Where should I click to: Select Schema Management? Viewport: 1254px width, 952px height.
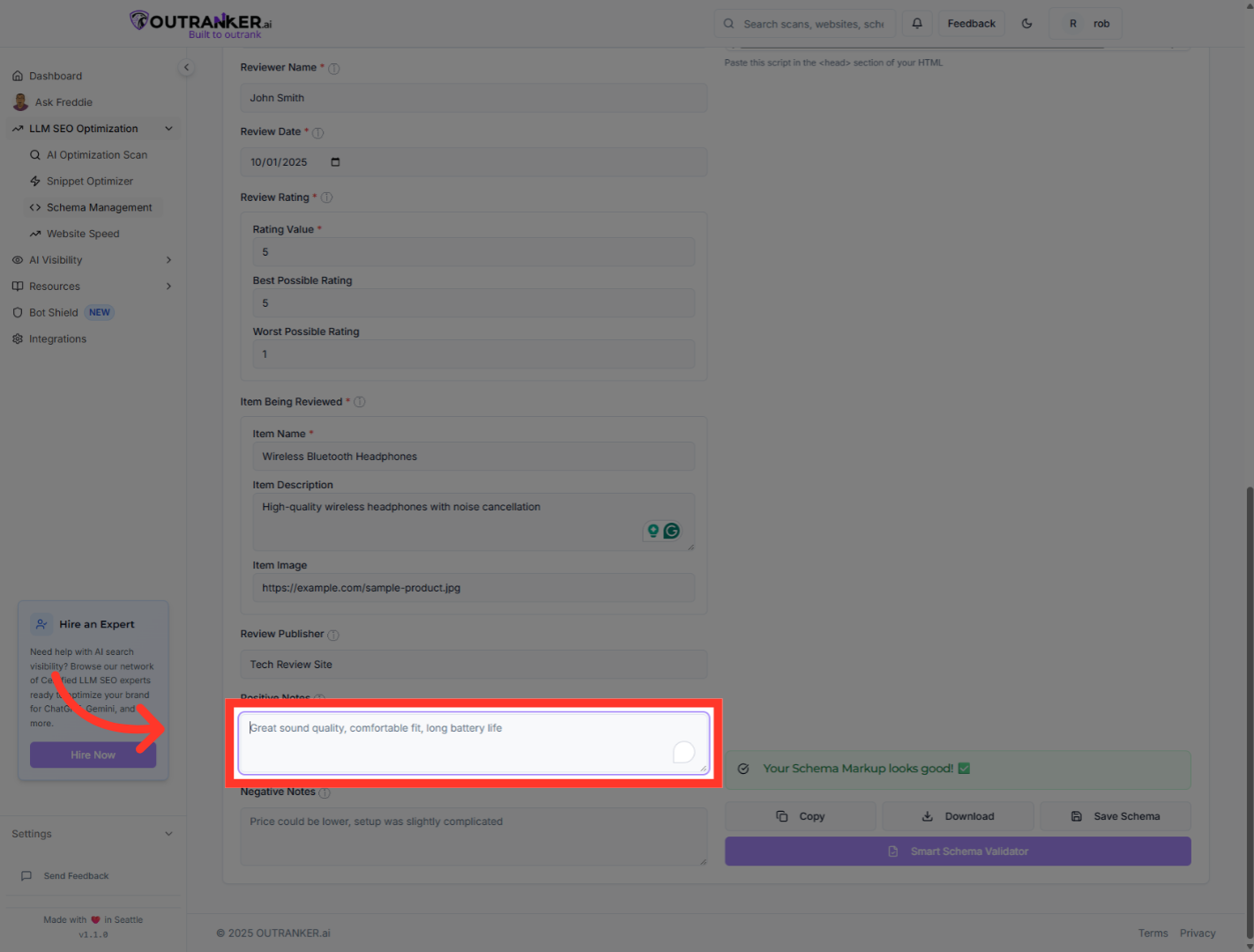tap(93, 208)
